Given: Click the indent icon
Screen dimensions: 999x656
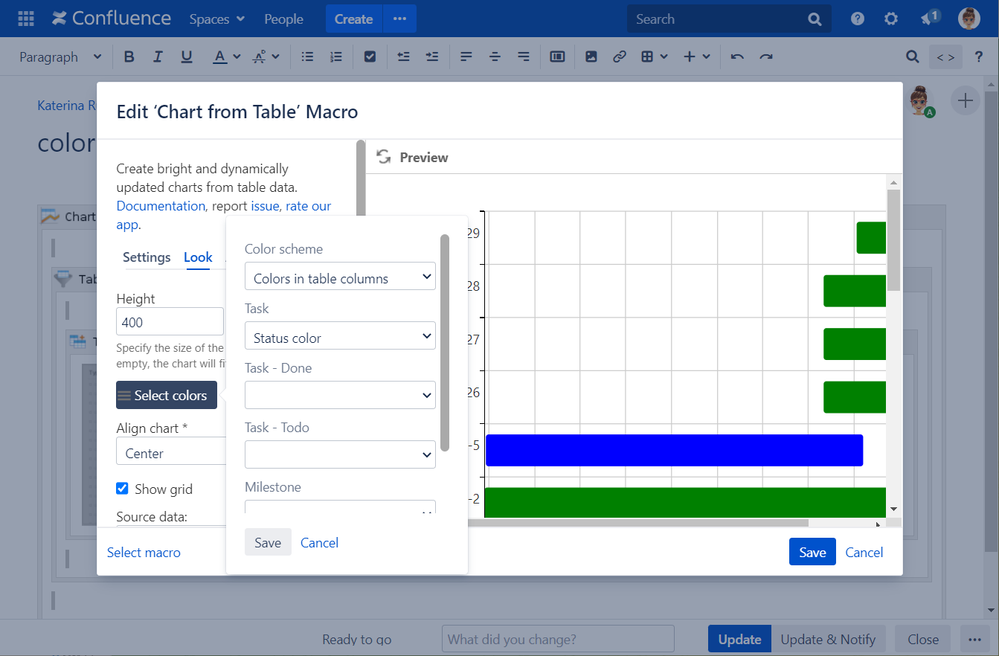Looking at the screenshot, I should tap(432, 57).
